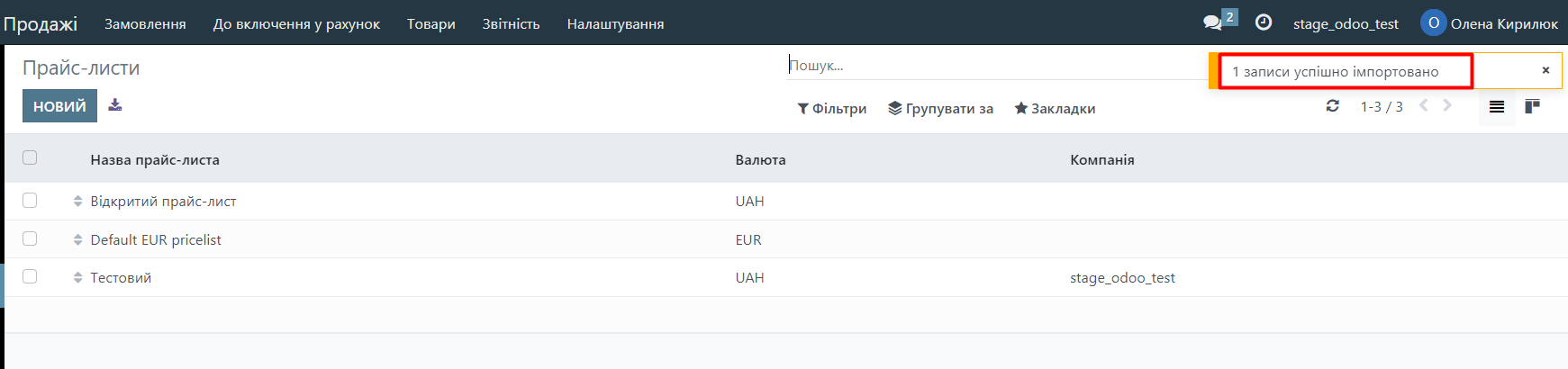
Task: Go to previous page arrow
Action: pos(1424,106)
